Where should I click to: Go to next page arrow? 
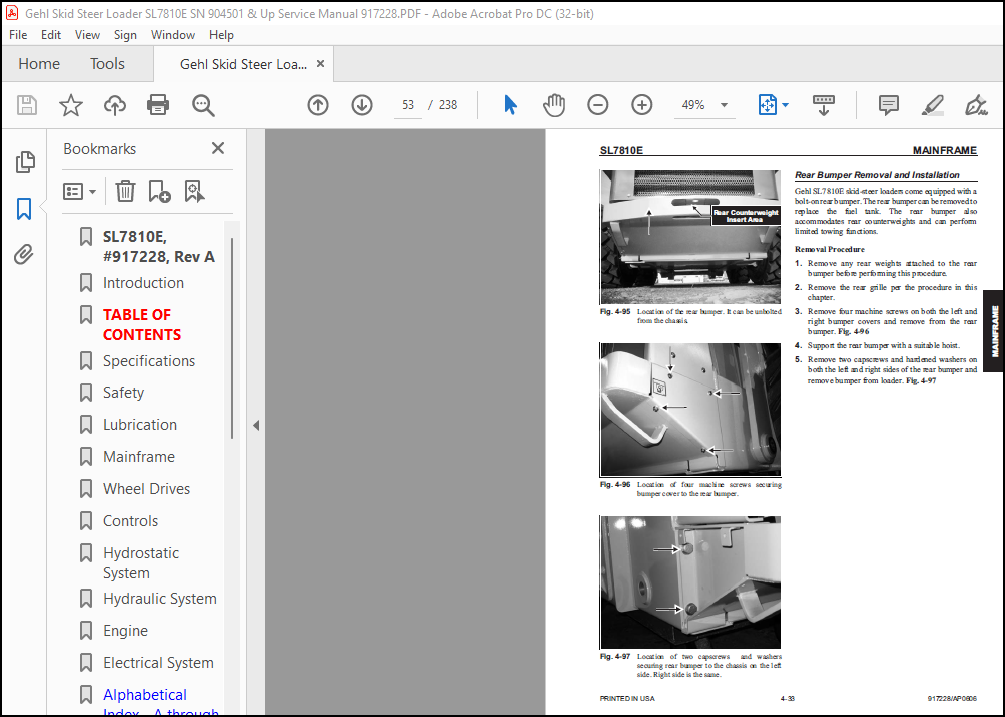(x=362, y=104)
